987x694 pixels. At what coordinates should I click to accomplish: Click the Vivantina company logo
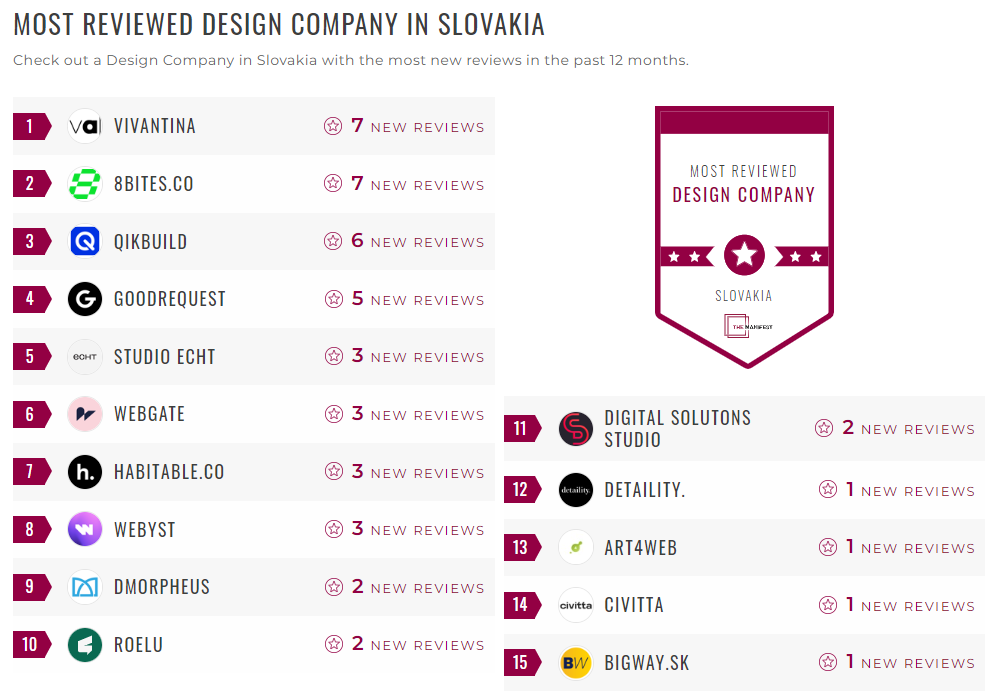pos(85,126)
